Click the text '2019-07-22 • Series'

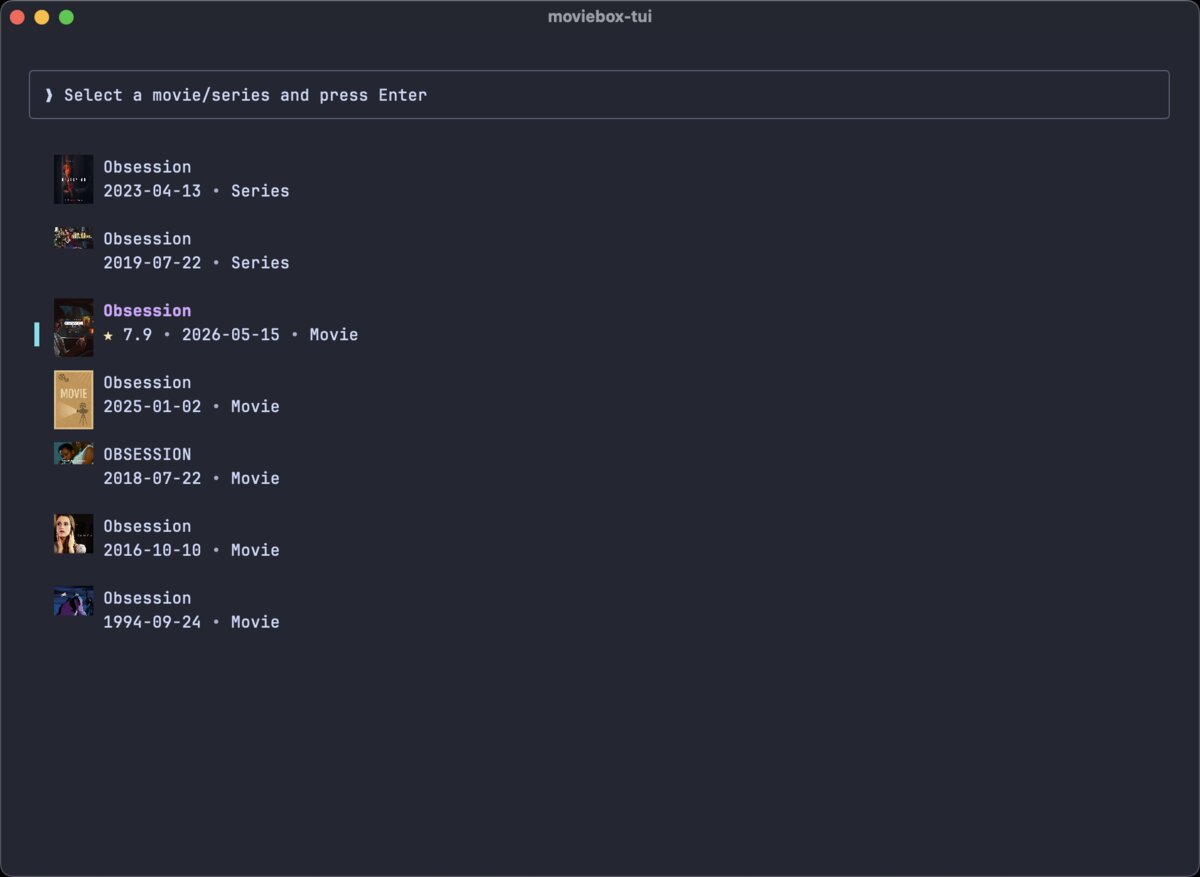click(196, 263)
